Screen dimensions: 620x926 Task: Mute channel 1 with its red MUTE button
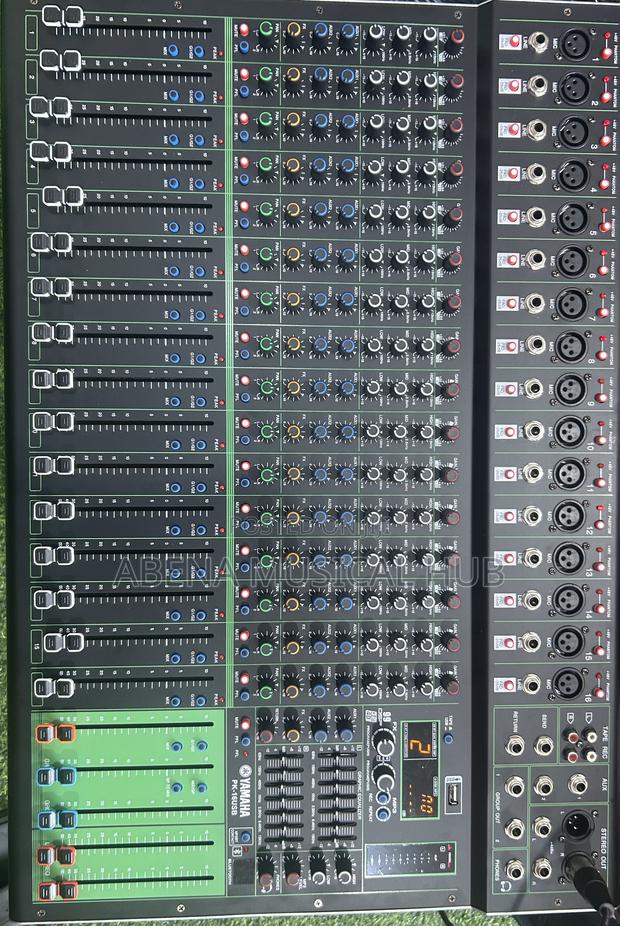pyautogui.click(x=243, y=30)
